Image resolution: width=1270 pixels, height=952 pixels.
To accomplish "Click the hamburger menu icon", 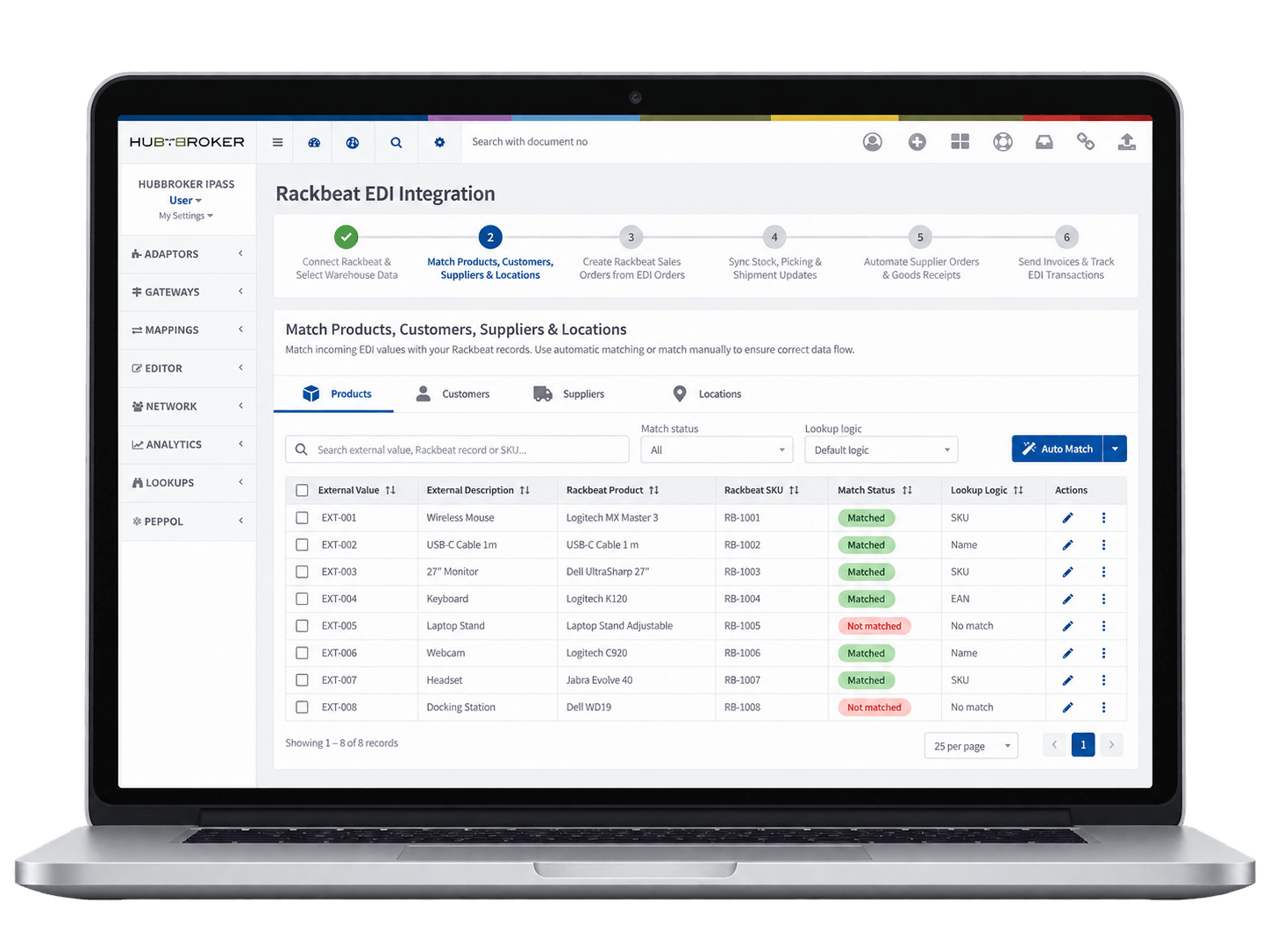I will click(x=277, y=142).
